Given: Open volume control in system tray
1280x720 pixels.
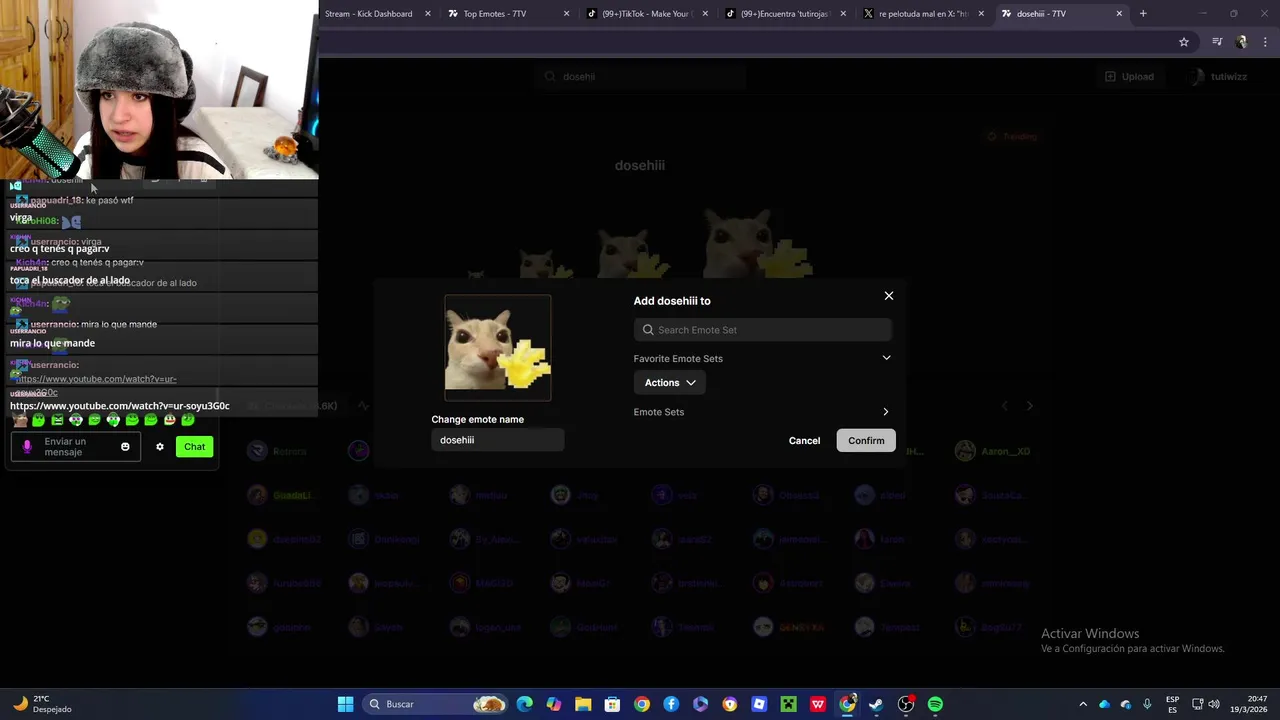Looking at the screenshot, I should 1214,704.
